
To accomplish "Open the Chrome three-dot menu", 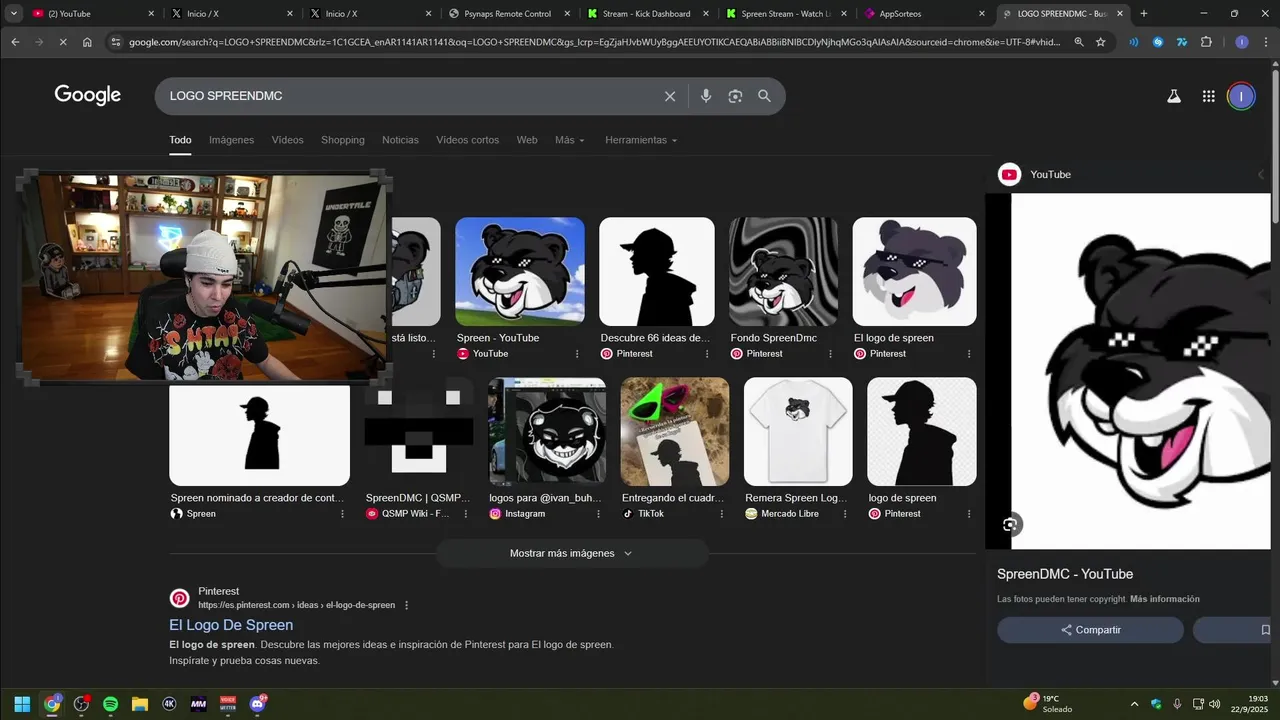I will point(1265,42).
